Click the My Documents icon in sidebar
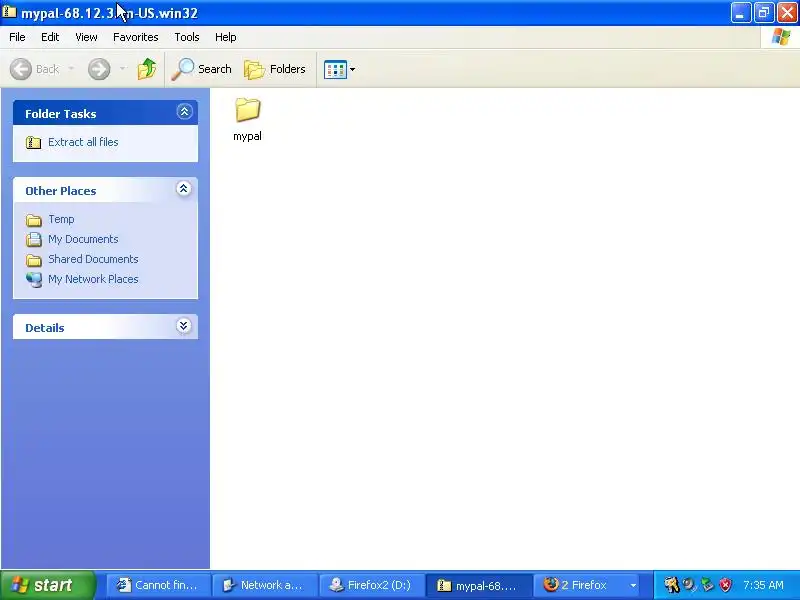800x600 pixels. click(34, 239)
